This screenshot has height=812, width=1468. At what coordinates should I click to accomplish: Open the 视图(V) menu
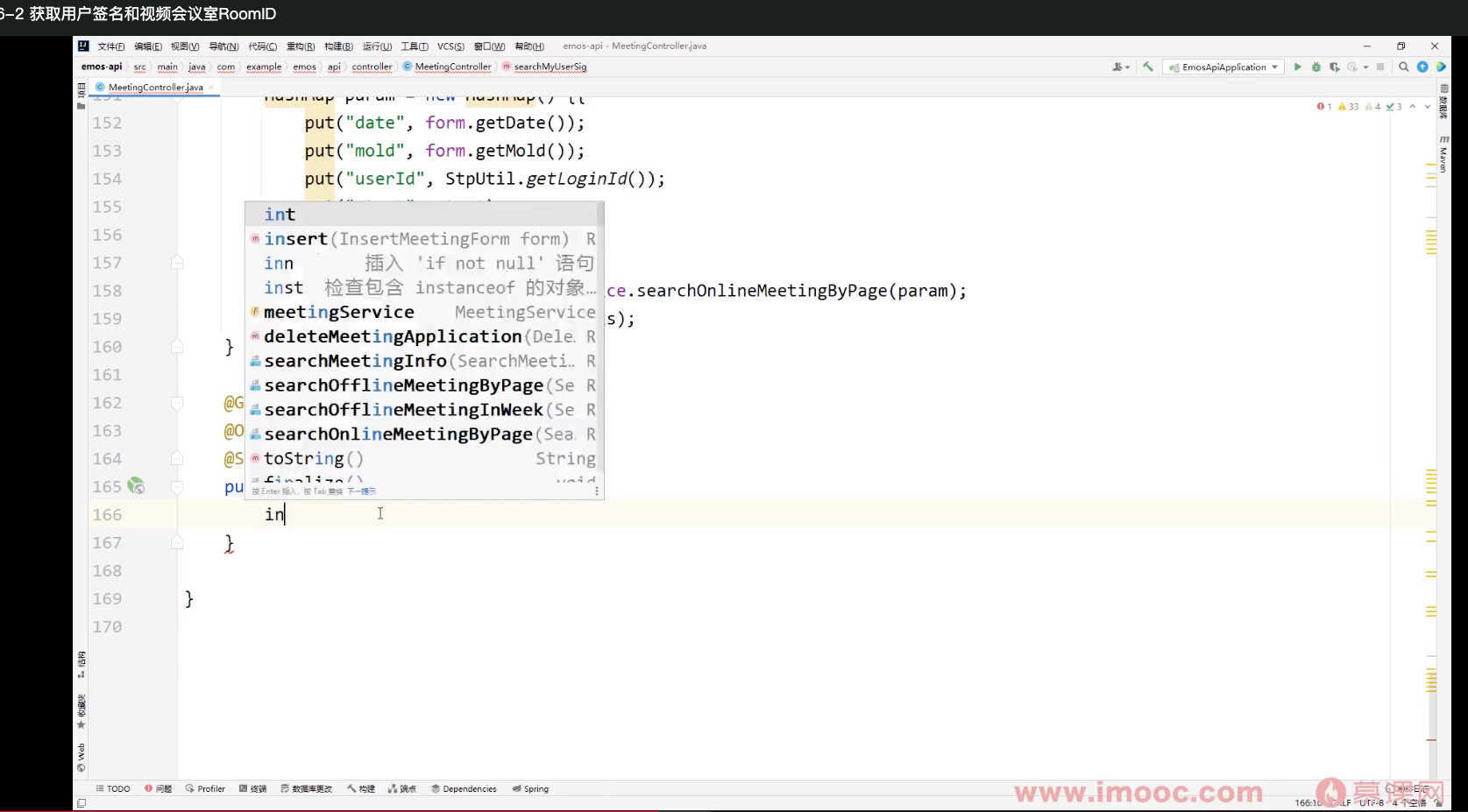tap(185, 46)
